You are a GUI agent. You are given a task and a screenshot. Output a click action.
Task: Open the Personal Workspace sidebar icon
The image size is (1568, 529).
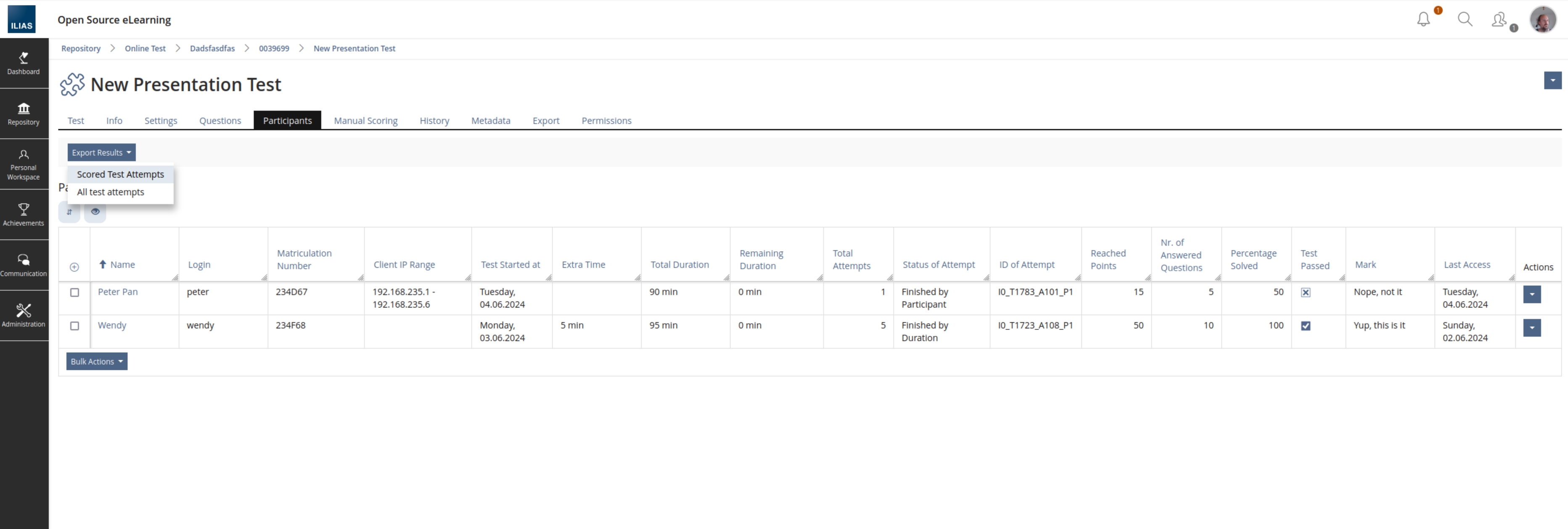(23, 163)
